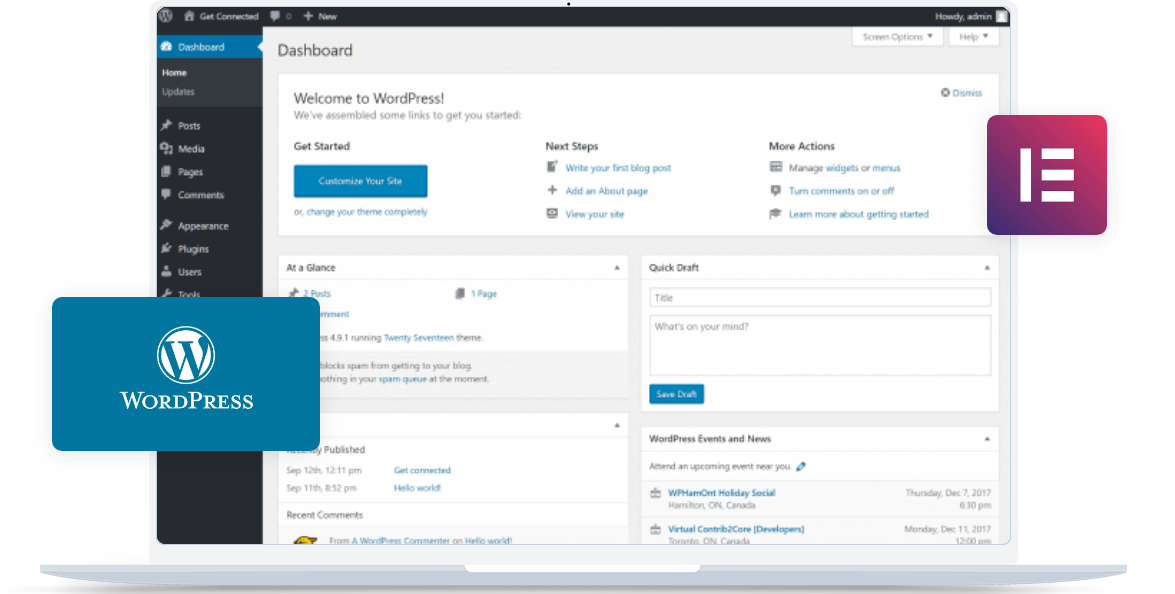Open the Get Connected site home icon
The image size is (1175, 594).
[189, 16]
